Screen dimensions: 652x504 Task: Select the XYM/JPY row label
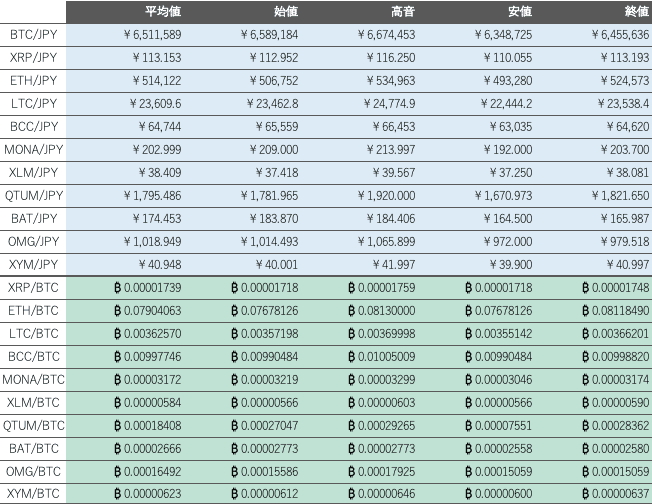coord(33,264)
